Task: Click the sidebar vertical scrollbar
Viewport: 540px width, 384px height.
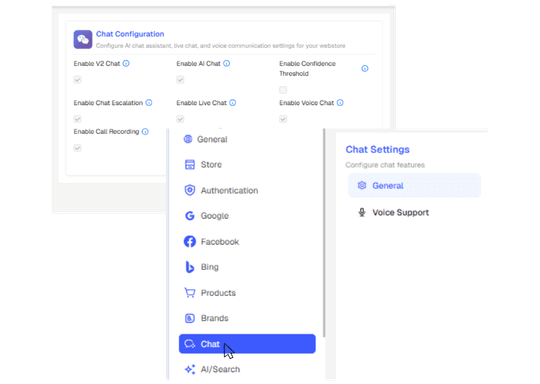Action: point(324,233)
